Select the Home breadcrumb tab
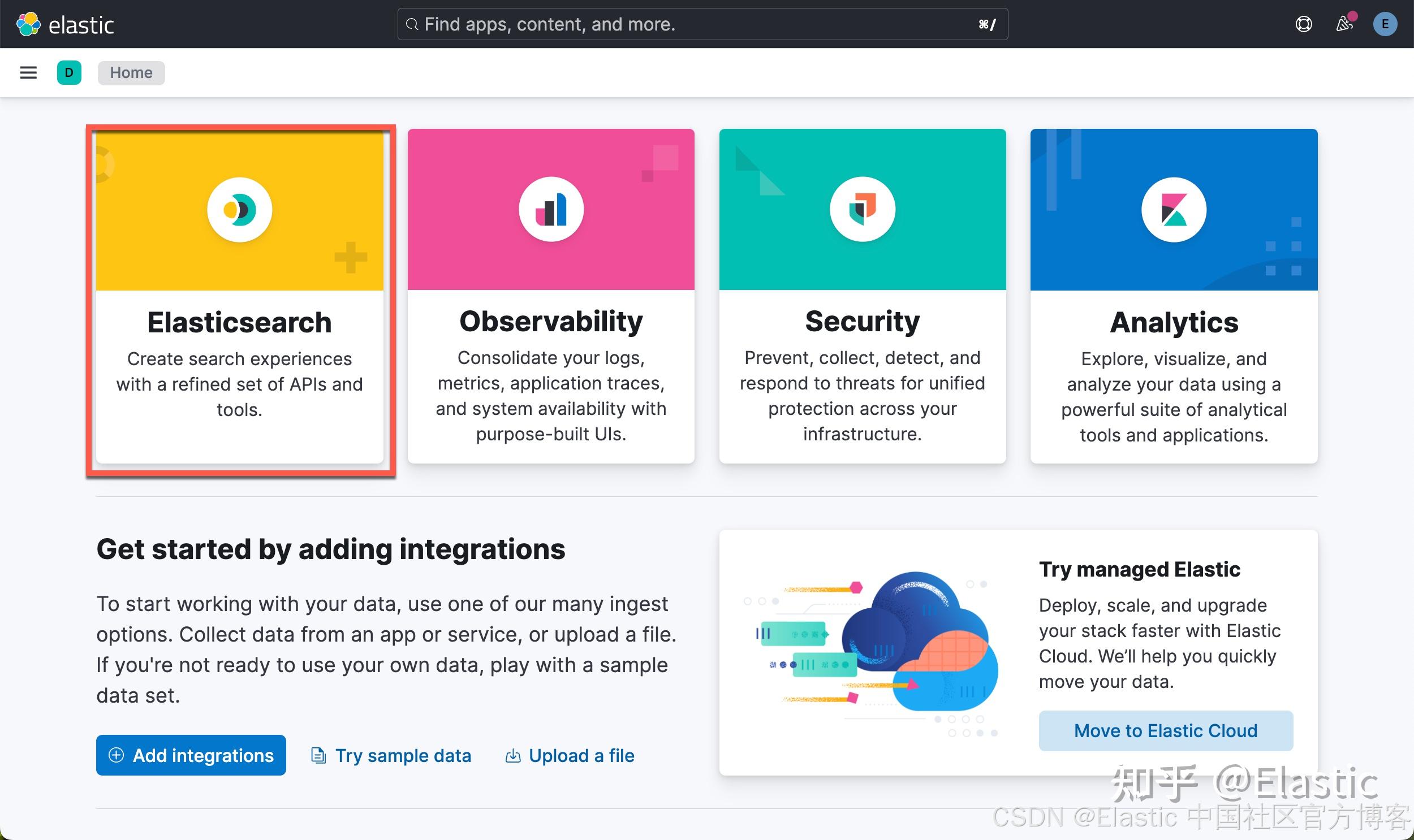The height and width of the screenshot is (840, 1414). 131,72
